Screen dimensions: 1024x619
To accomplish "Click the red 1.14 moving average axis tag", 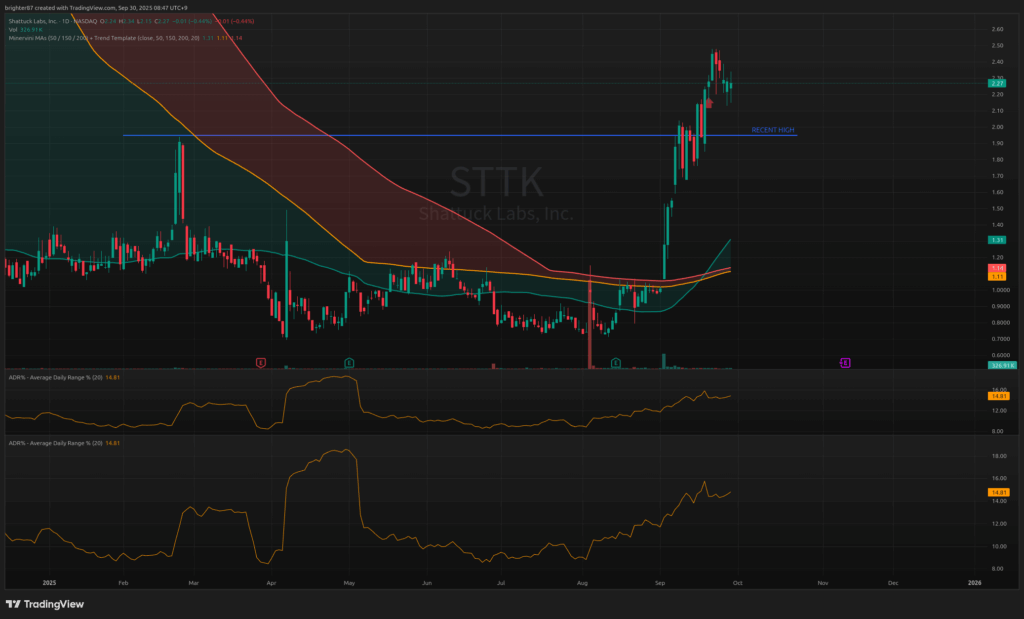I will point(997,268).
